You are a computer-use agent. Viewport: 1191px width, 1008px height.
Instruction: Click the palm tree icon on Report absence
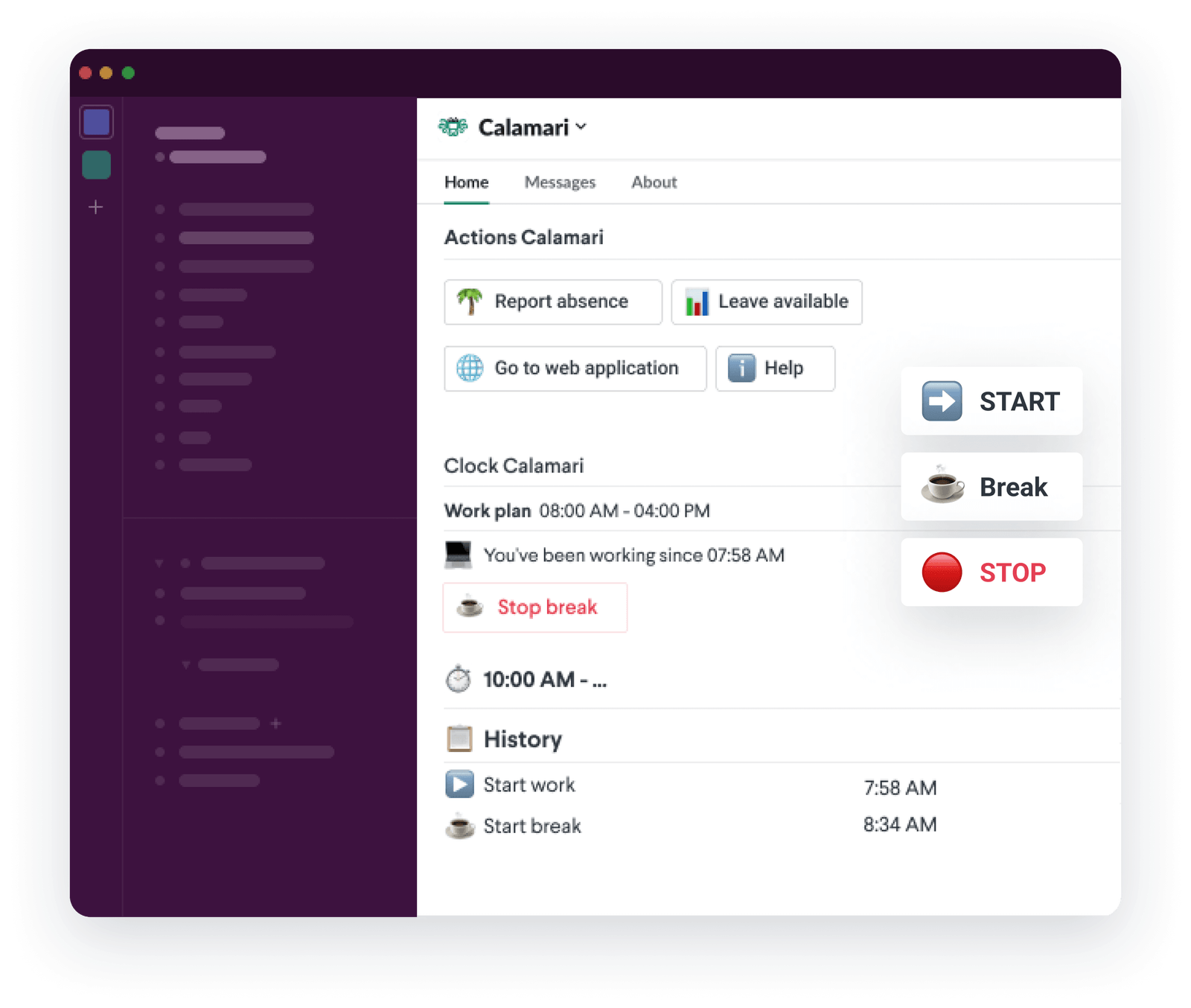point(470,302)
